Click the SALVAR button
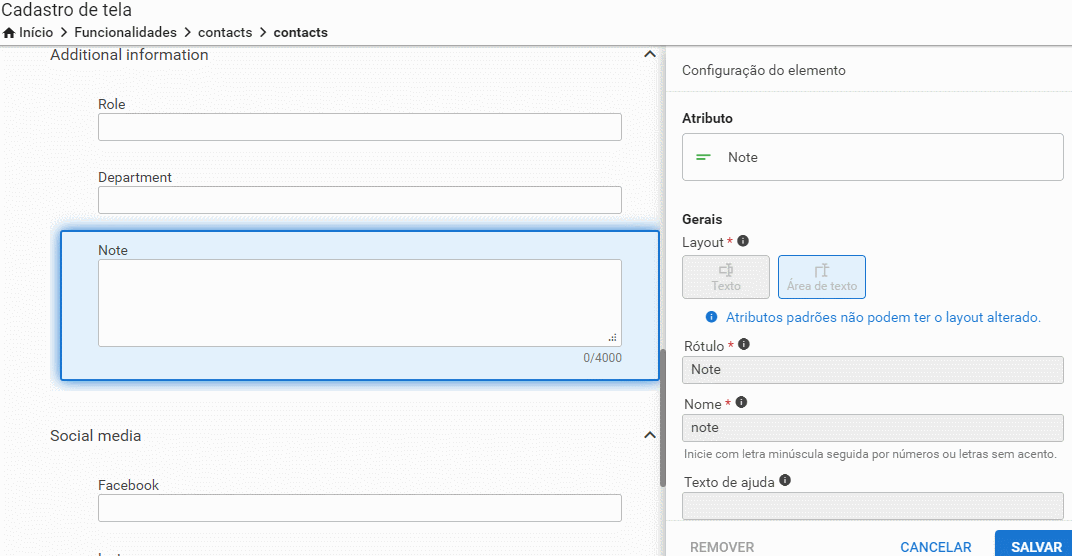 pos(1035,544)
